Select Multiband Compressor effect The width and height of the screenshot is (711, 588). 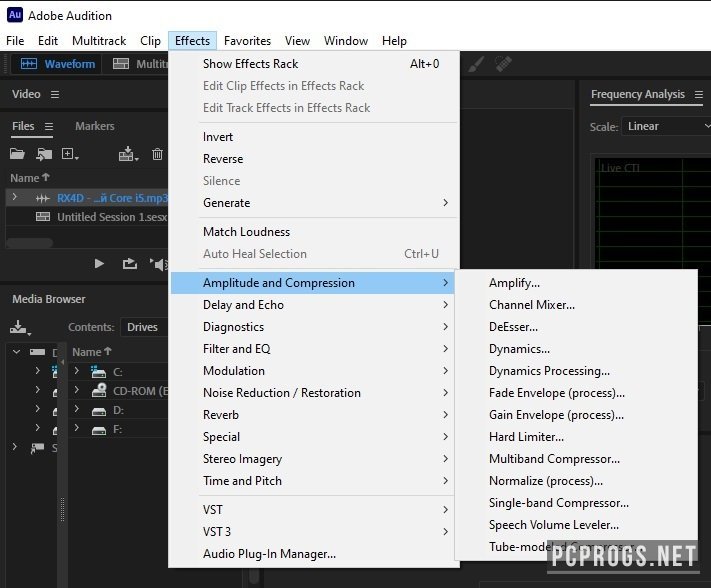pyautogui.click(x=577, y=459)
